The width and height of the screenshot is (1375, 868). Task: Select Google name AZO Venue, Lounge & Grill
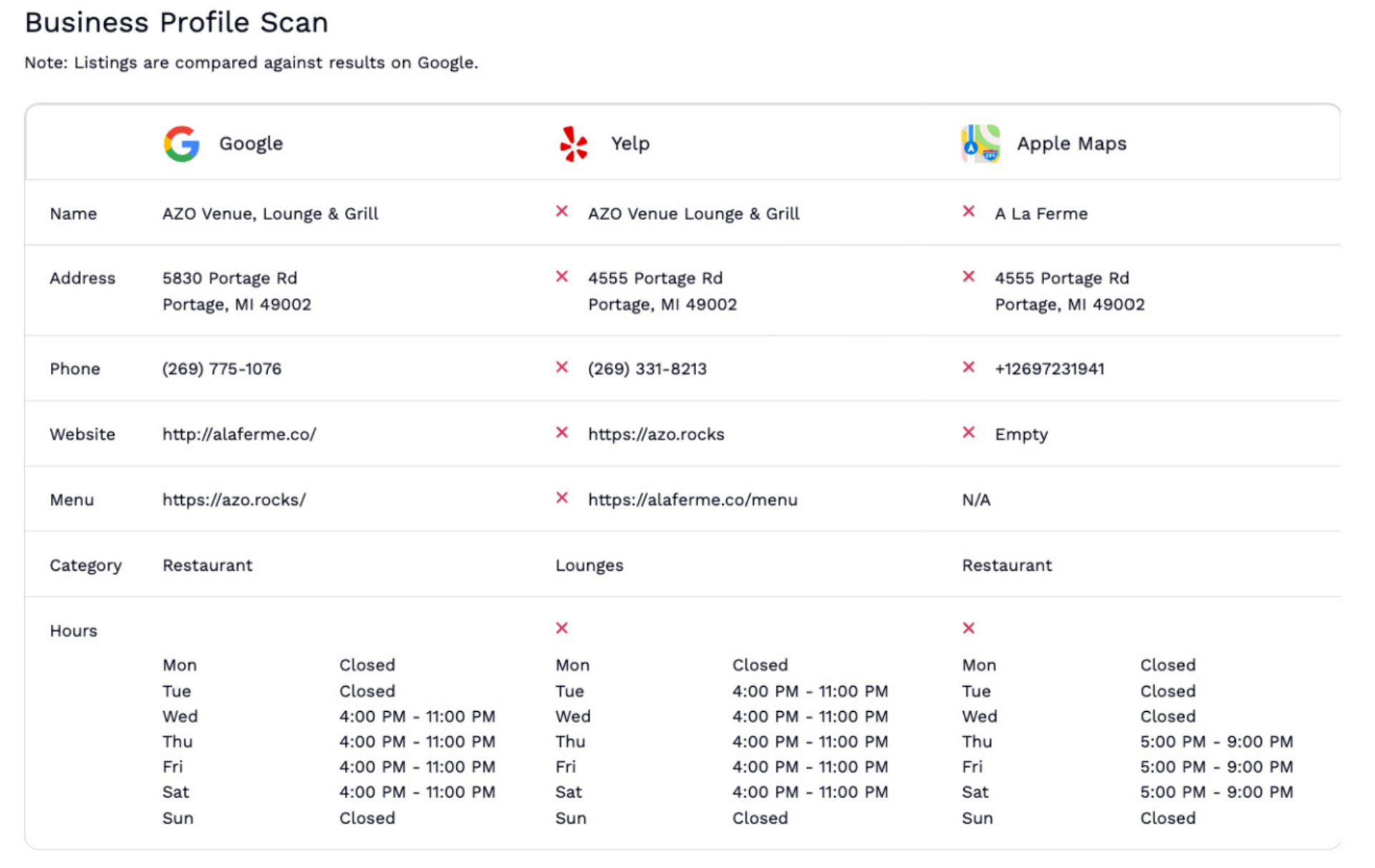[x=270, y=213]
